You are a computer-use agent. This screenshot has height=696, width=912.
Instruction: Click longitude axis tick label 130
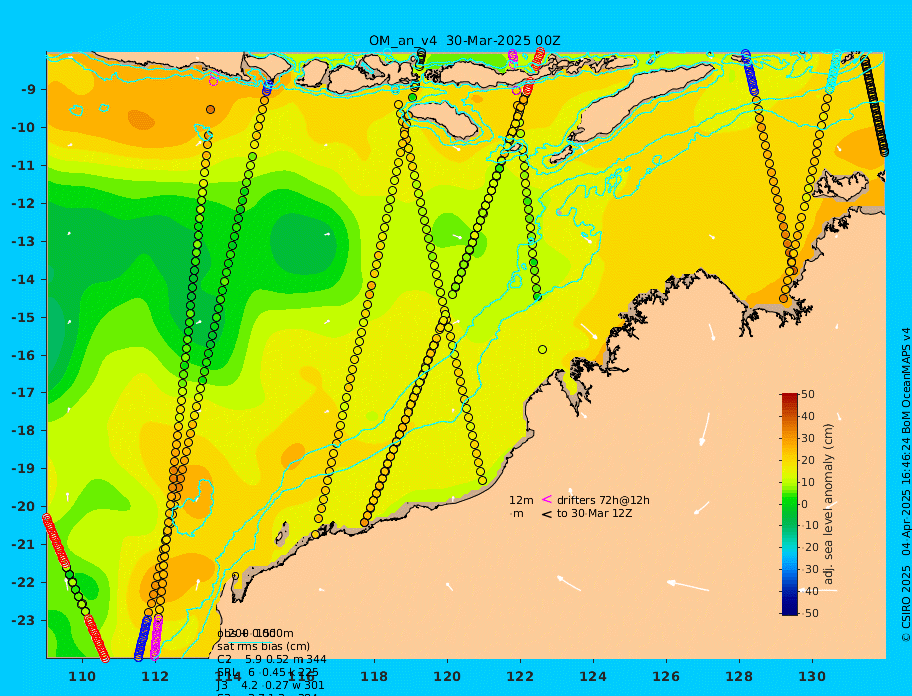coord(812,676)
